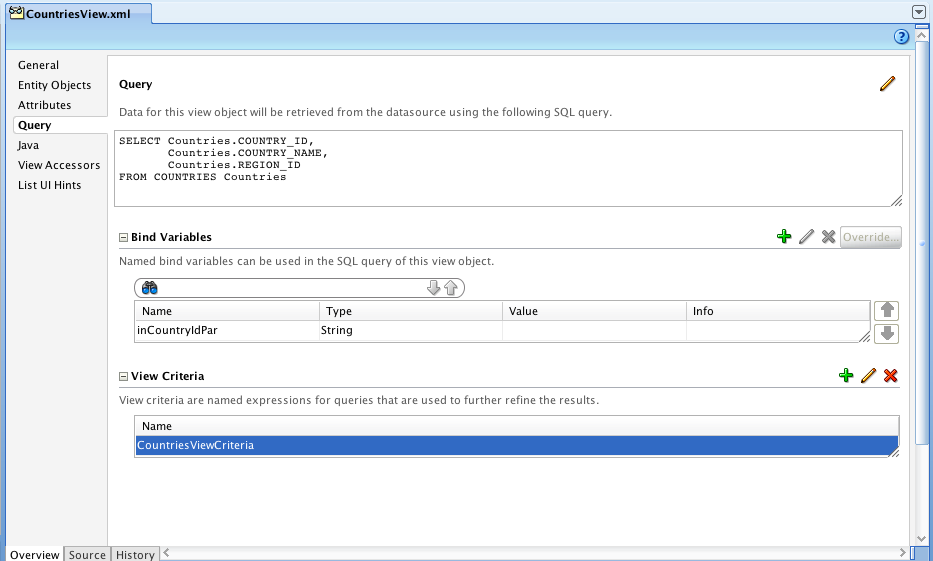
Task: Click the Value column header
Action: coord(594,311)
